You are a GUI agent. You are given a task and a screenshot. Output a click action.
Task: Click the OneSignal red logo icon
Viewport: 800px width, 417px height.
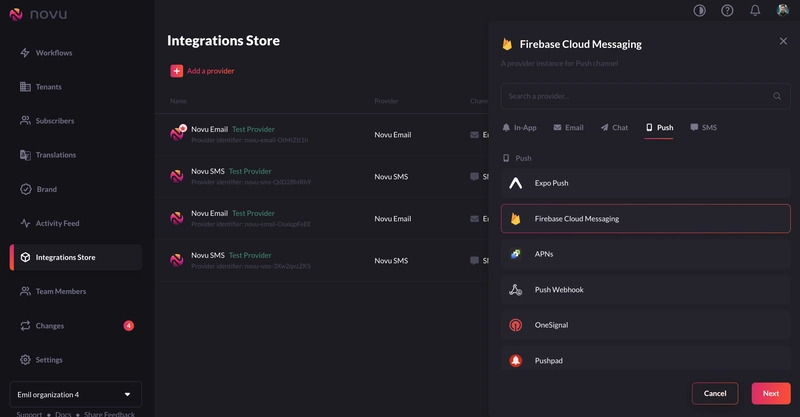(516, 325)
